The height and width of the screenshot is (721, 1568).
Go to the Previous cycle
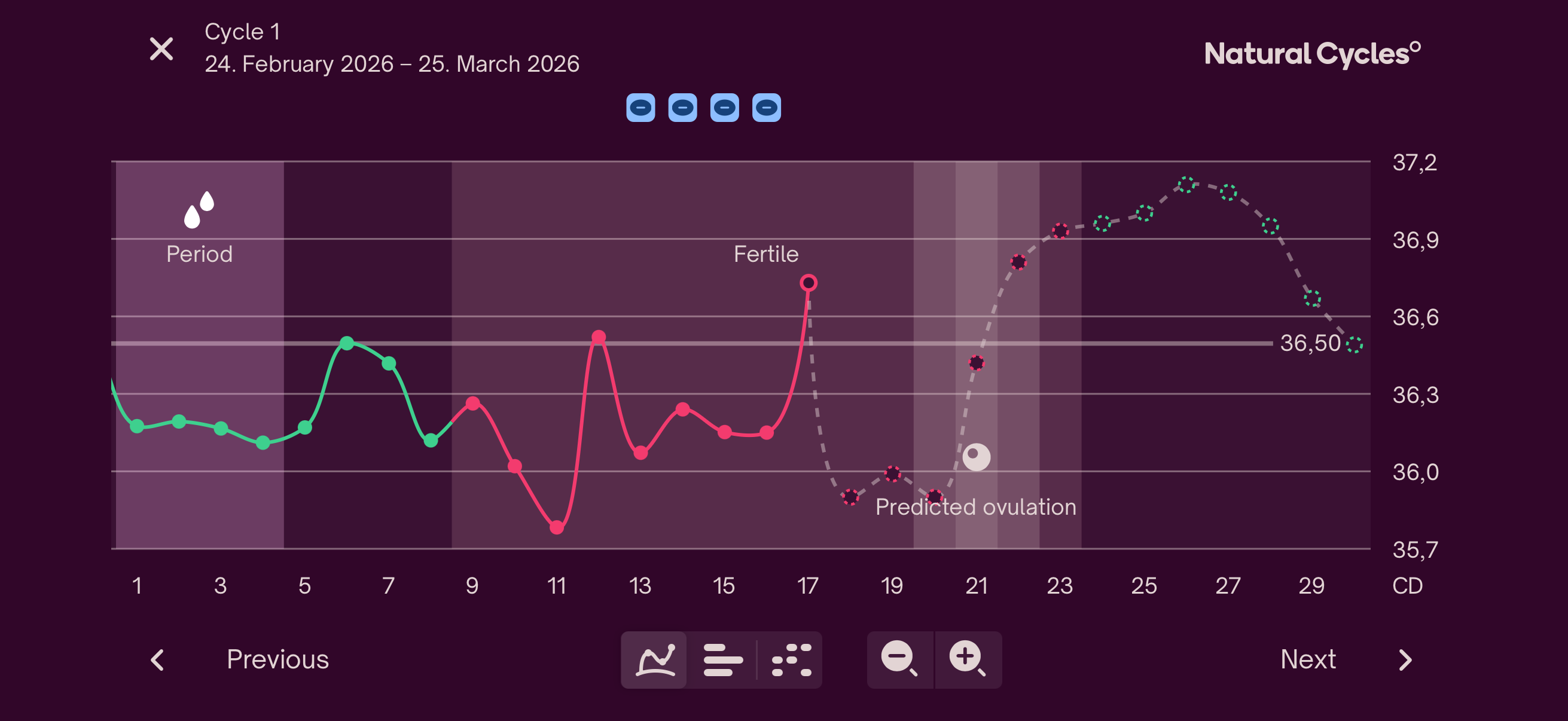pos(277,659)
